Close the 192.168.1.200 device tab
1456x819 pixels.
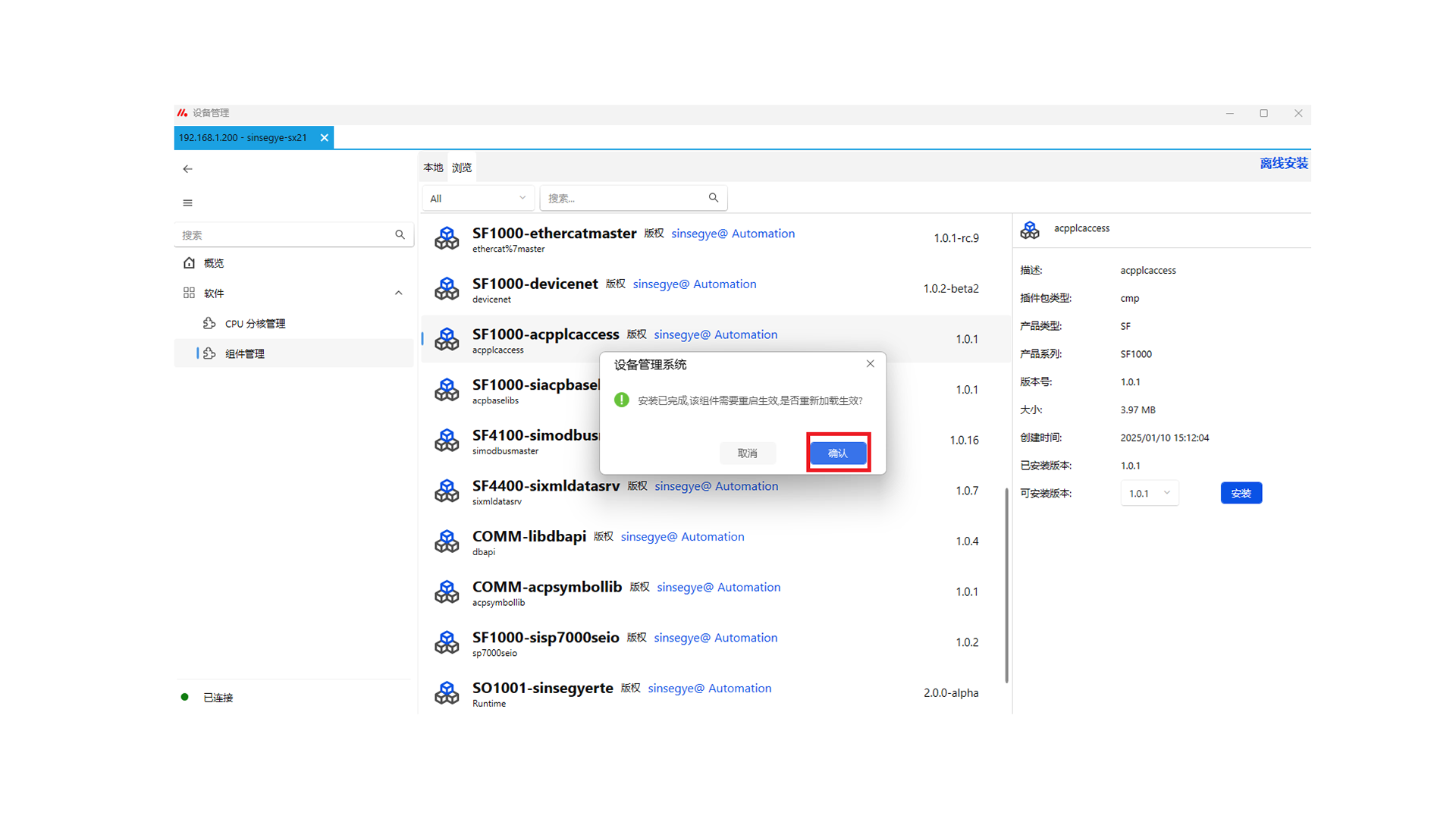click(324, 137)
